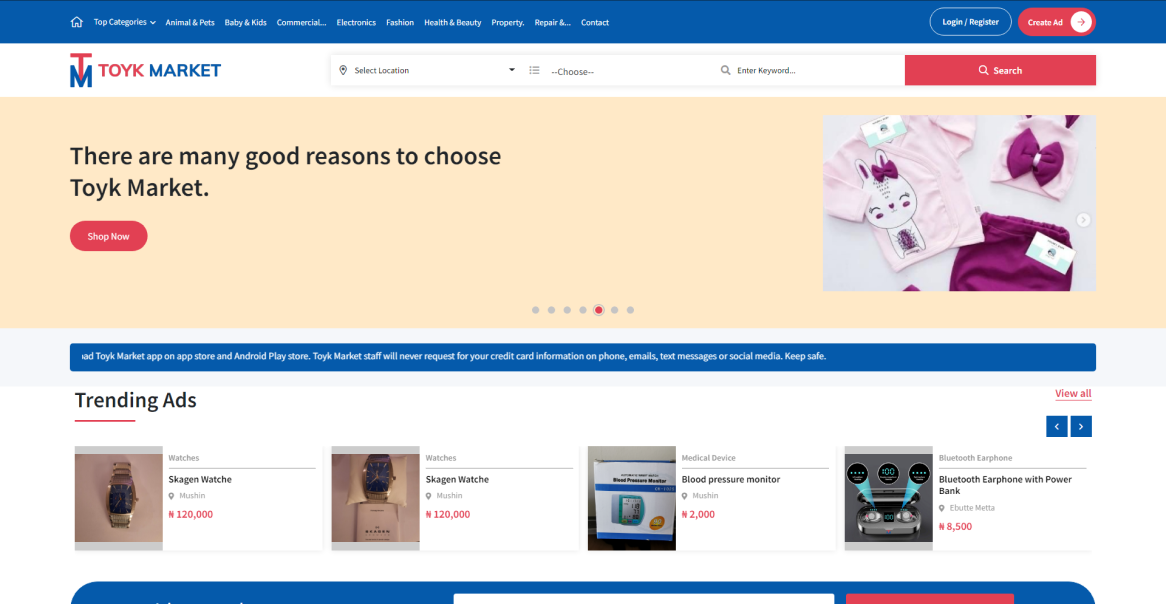Click the Login / Register button
The height and width of the screenshot is (604, 1166).
[970, 22]
